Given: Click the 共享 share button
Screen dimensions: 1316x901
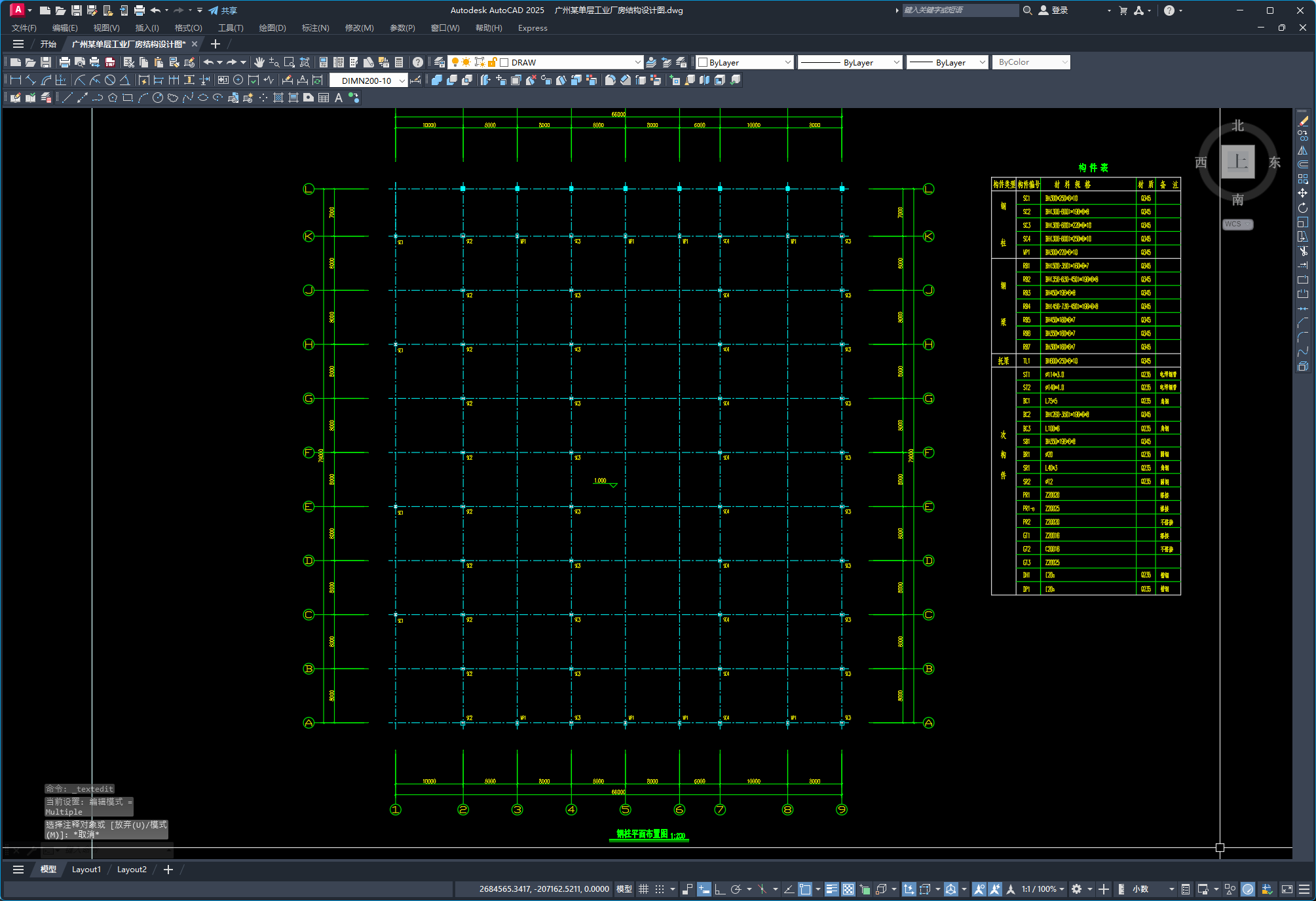Looking at the screenshot, I should (x=223, y=10).
